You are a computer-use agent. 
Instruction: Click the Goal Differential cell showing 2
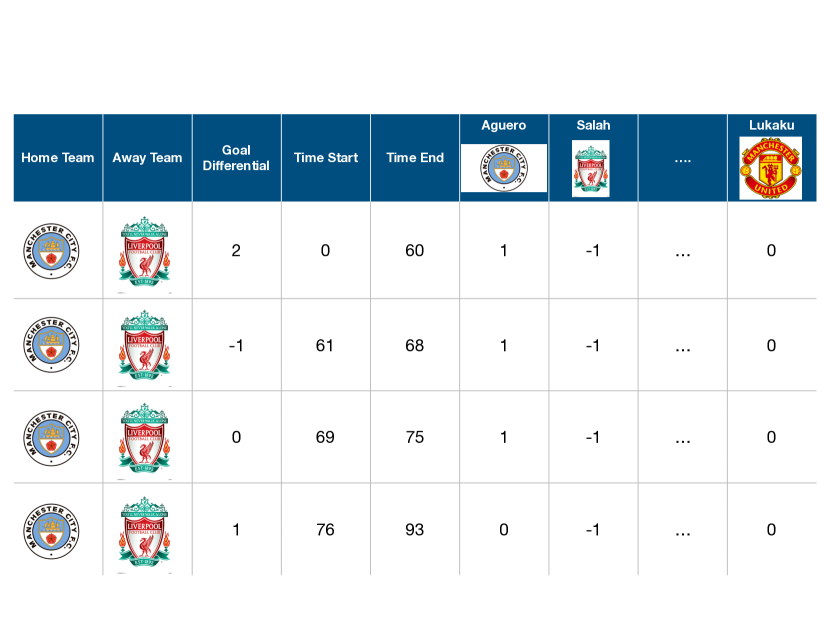tap(236, 251)
